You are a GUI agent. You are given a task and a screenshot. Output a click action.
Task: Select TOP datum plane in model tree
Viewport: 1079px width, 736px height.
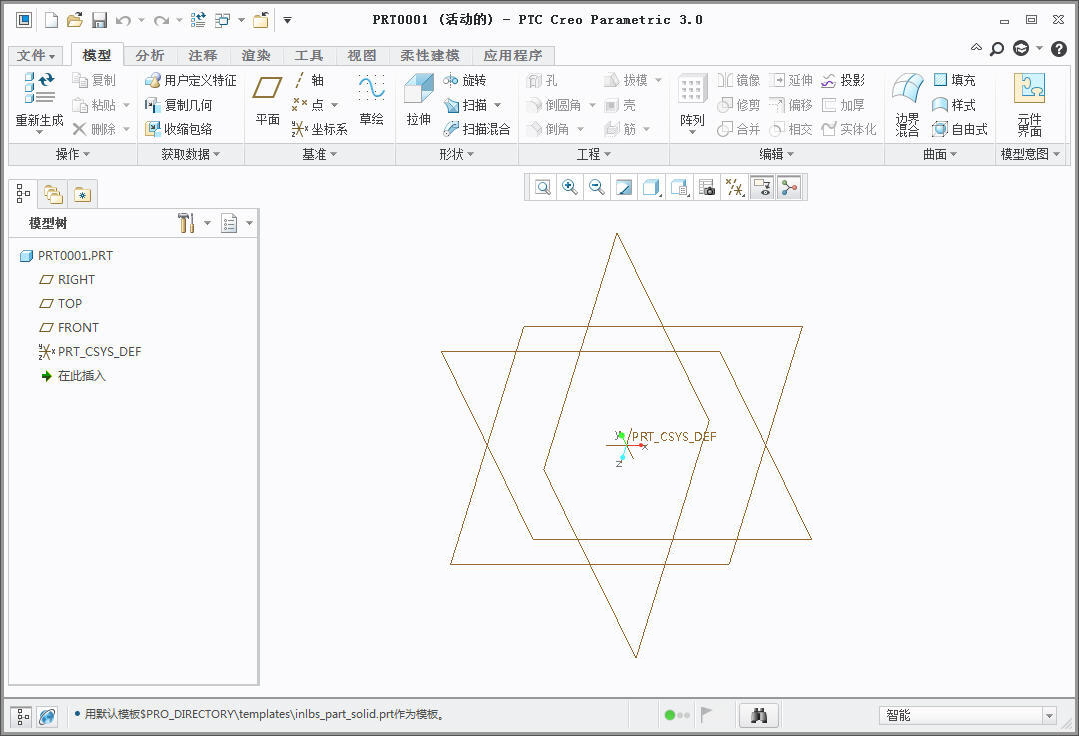click(61, 303)
